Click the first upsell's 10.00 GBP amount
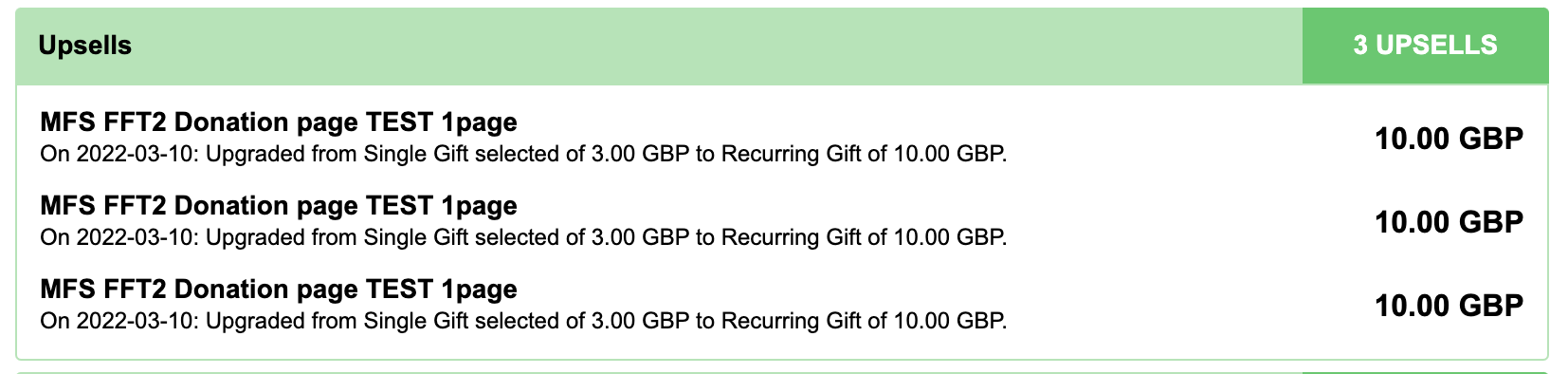1568x374 pixels. [x=1449, y=140]
